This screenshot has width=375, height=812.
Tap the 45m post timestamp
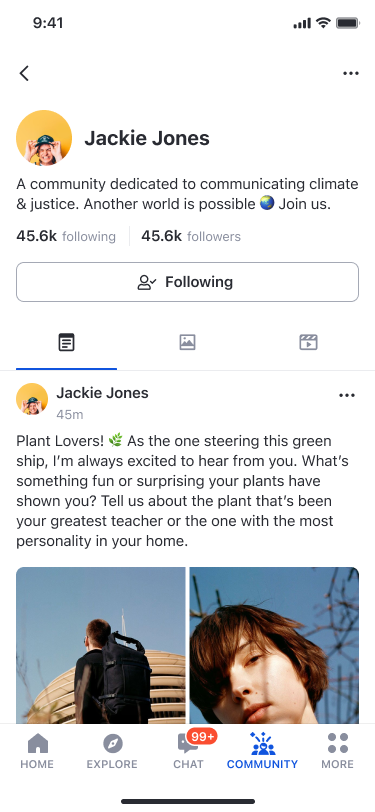pyautogui.click(x=70, y=415)
